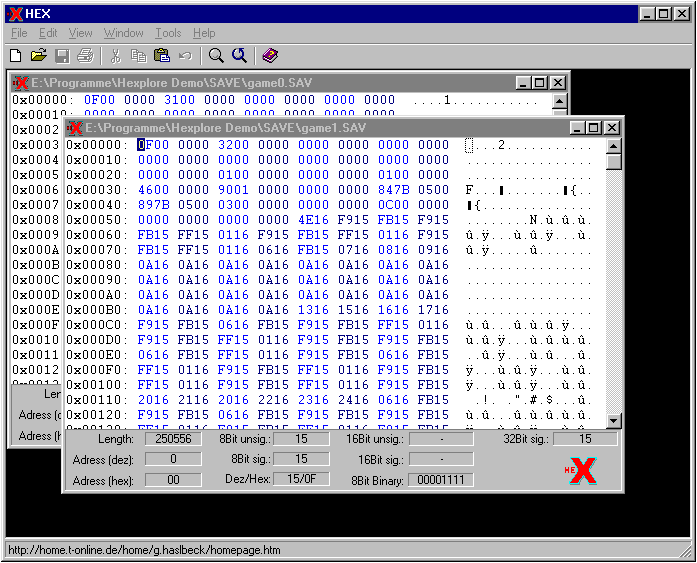Click the Paste clipboard icon
Image resolution: width=697 pixels, height=563 pixels.
[x=162, y=56]
